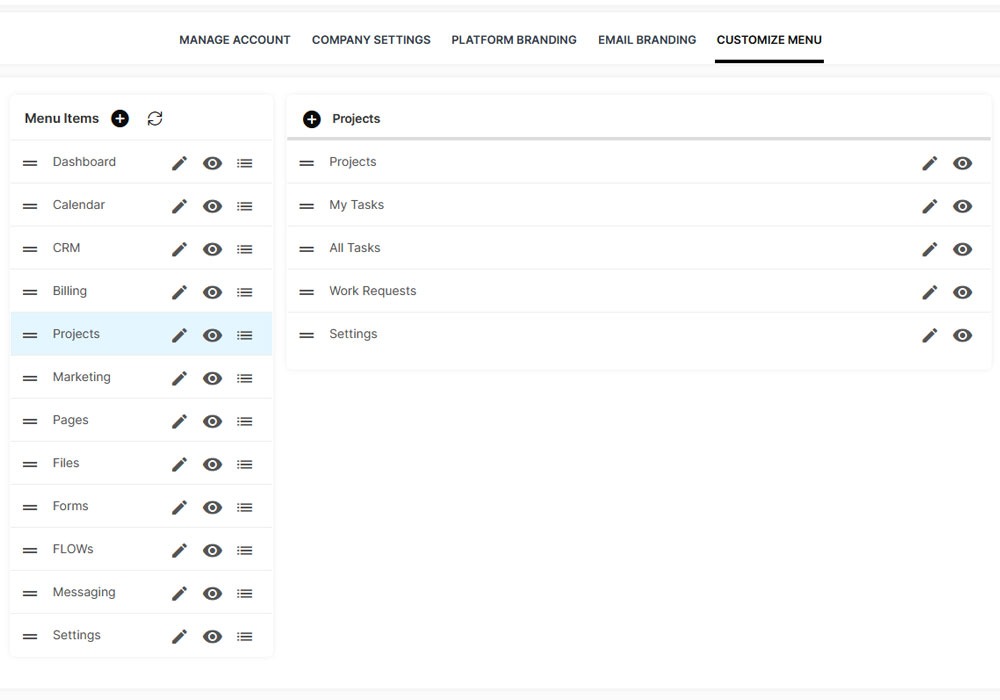Edit the Dashboard menu item with pencil
This screenshot has height=700, width=1000.
click(x=179, y=163)
